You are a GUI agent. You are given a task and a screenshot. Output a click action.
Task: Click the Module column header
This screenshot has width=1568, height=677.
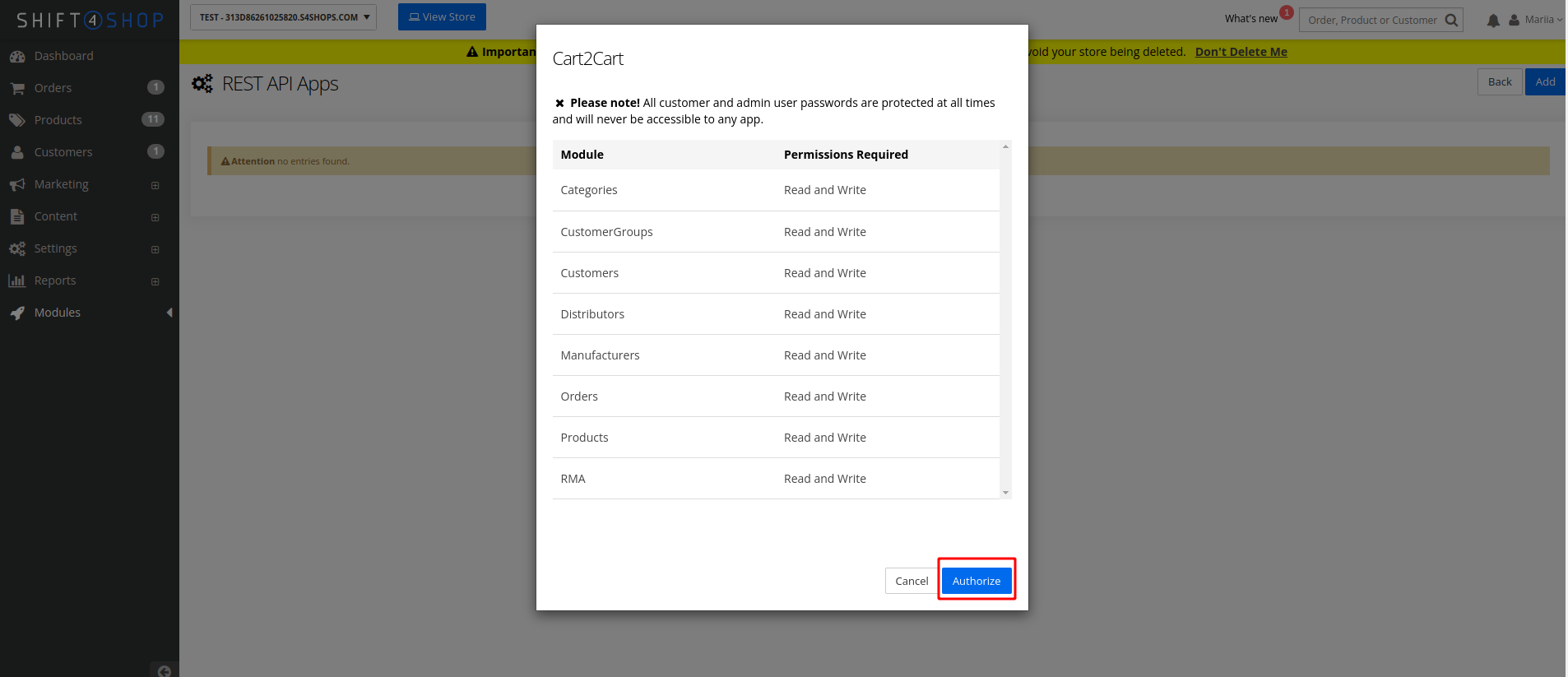click(x=582, y=155)
